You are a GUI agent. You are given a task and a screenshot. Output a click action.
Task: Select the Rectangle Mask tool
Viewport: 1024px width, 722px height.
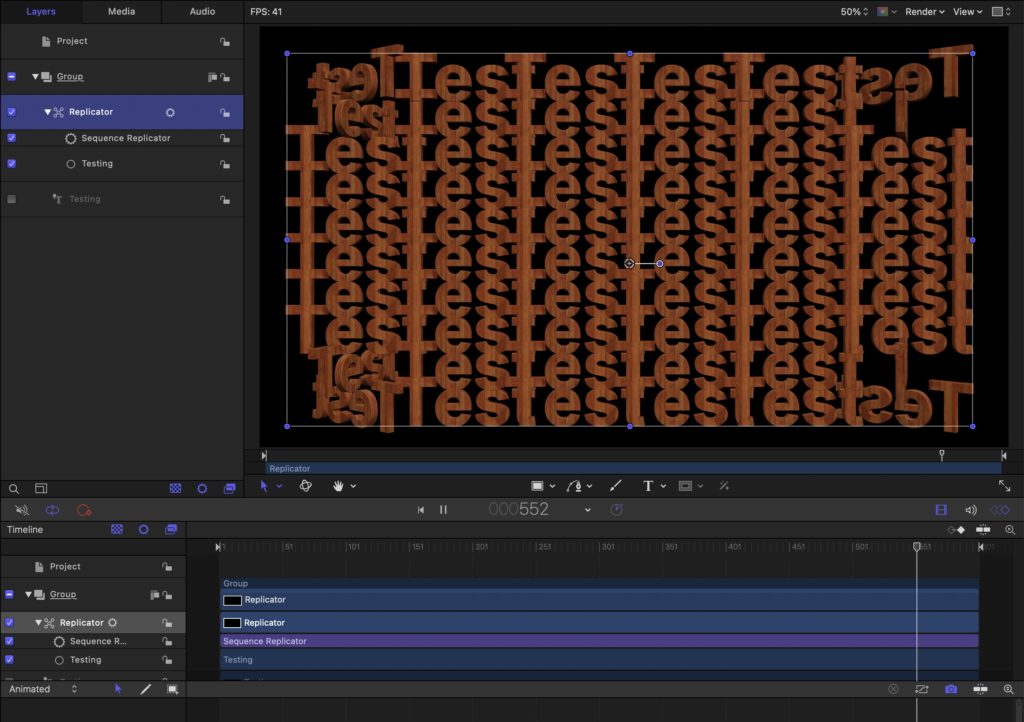pyautogui.click(x=685, y=486)
